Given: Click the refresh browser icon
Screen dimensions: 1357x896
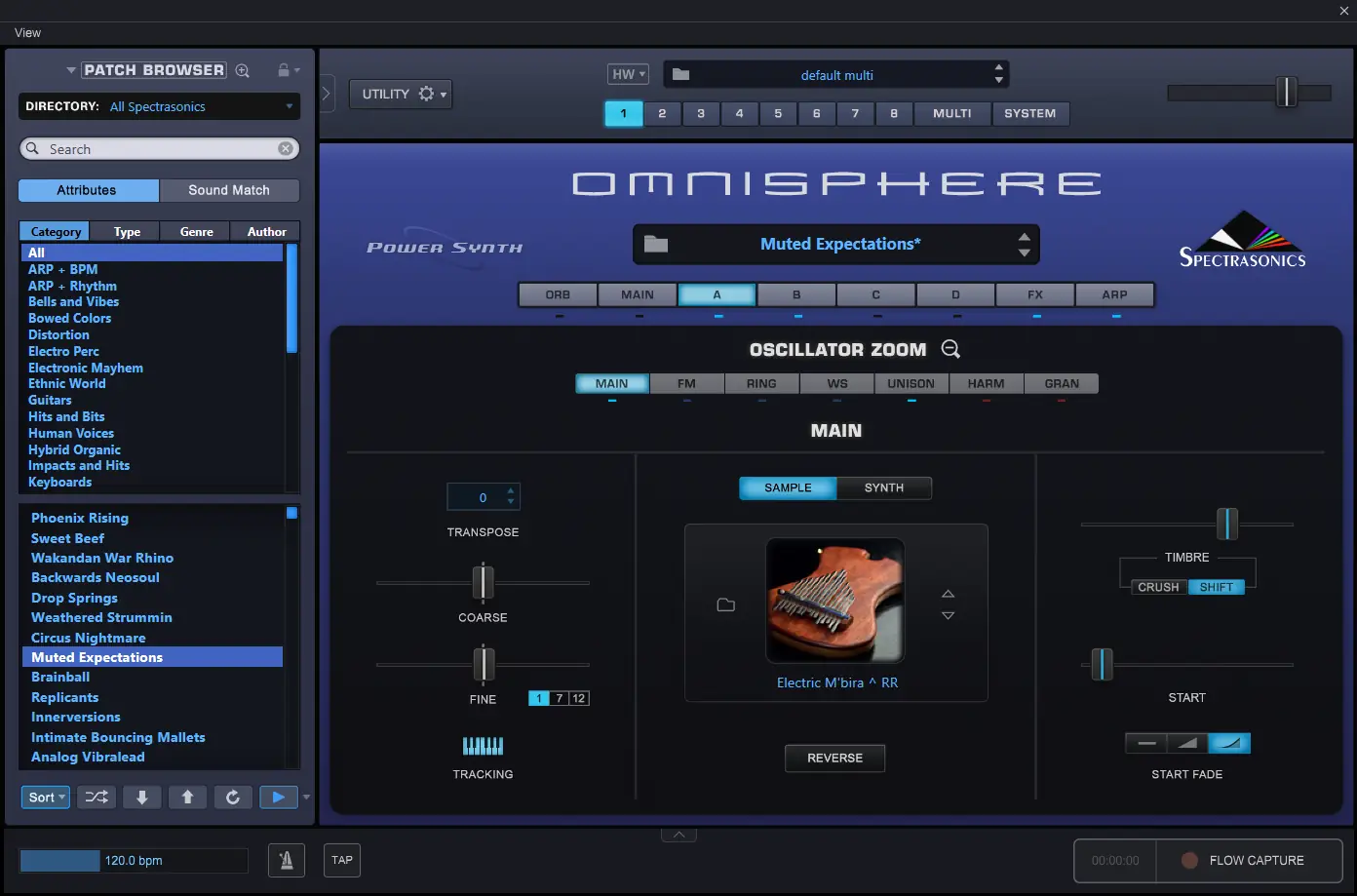Looking at the screenshot, I should click(233, 798).
